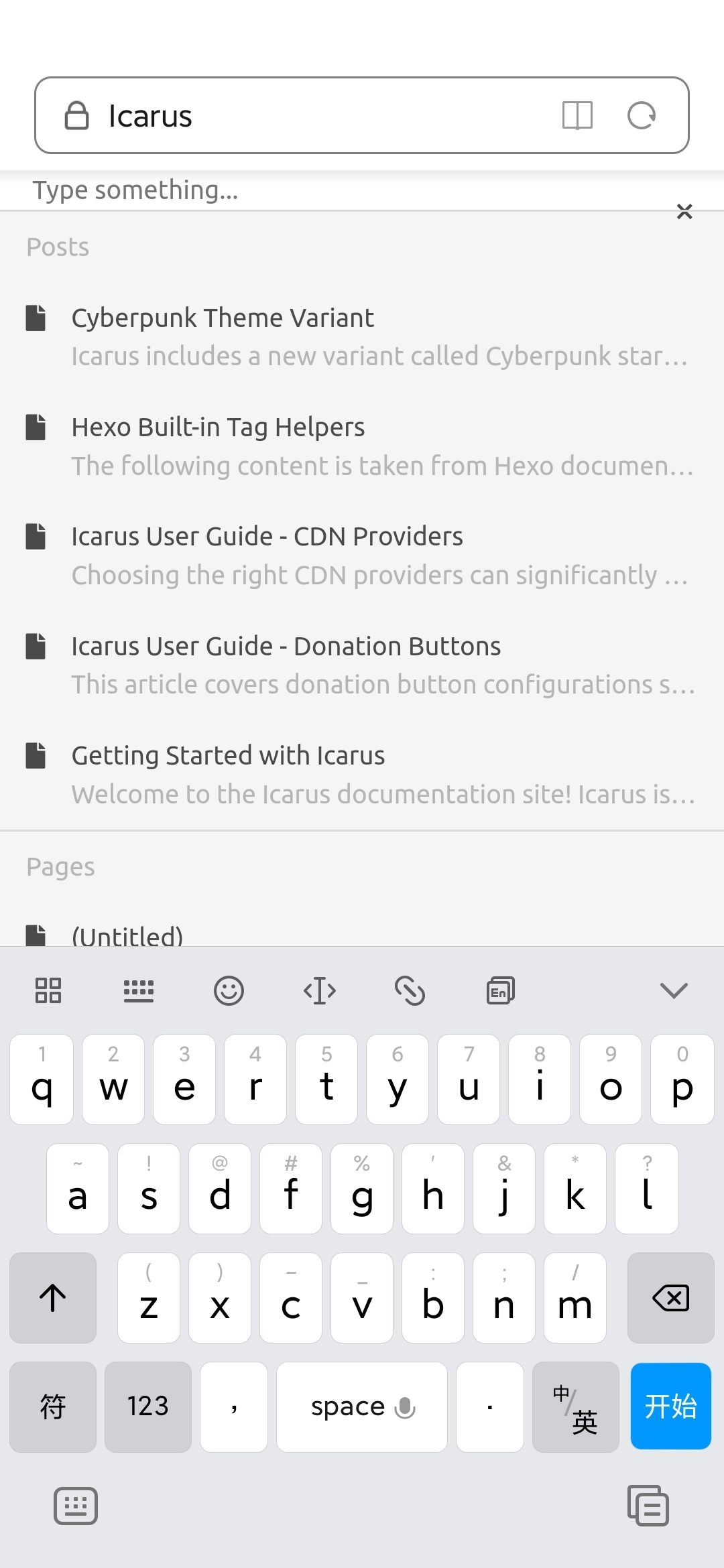This screenshot has height=1568, width=724.
Task: Open the emoji picker on the keyboard toolbar
Action: (x=229, y=990)
